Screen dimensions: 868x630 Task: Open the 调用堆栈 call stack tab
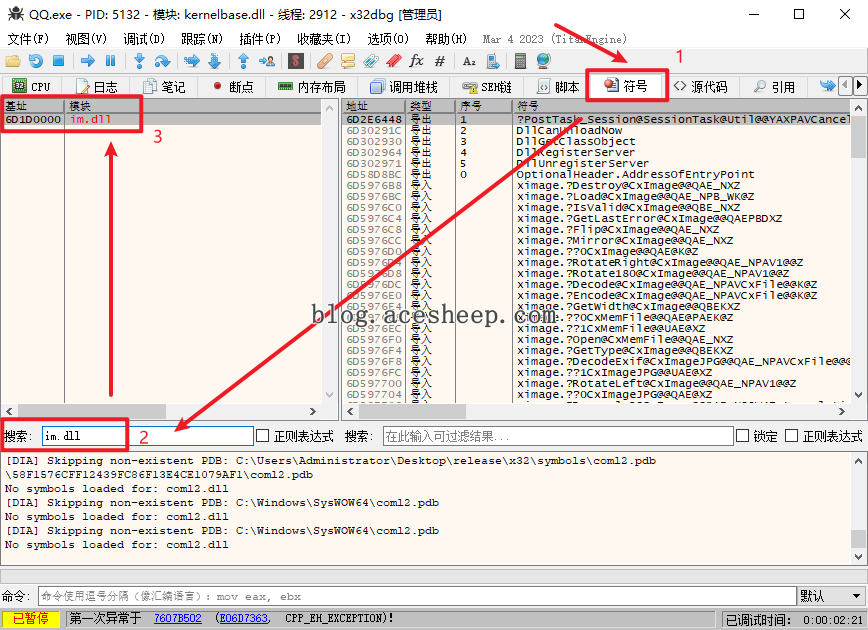coord(404,87)
